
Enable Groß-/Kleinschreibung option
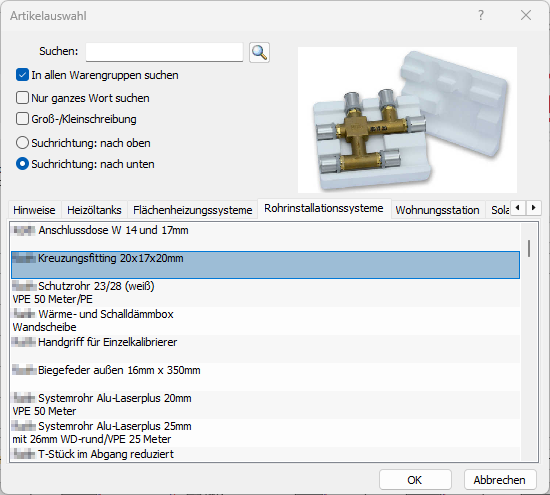pyautogui.click(x=22, y=119)
